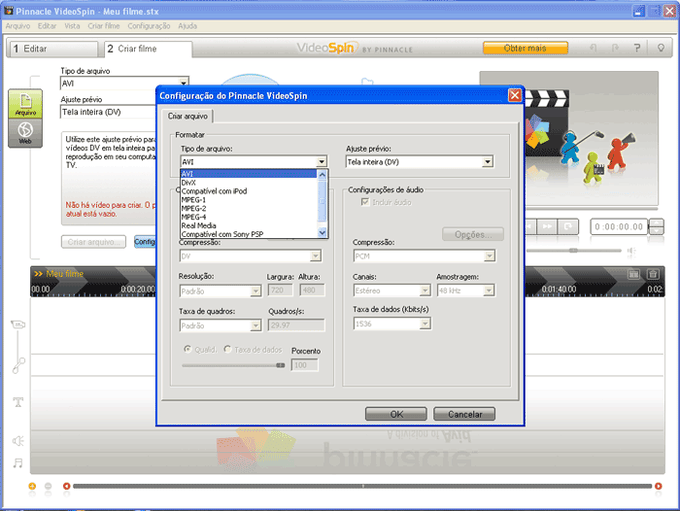
Task: Open main window Tipo de arquivo dropdown
Action: click(x=184, y=82)
